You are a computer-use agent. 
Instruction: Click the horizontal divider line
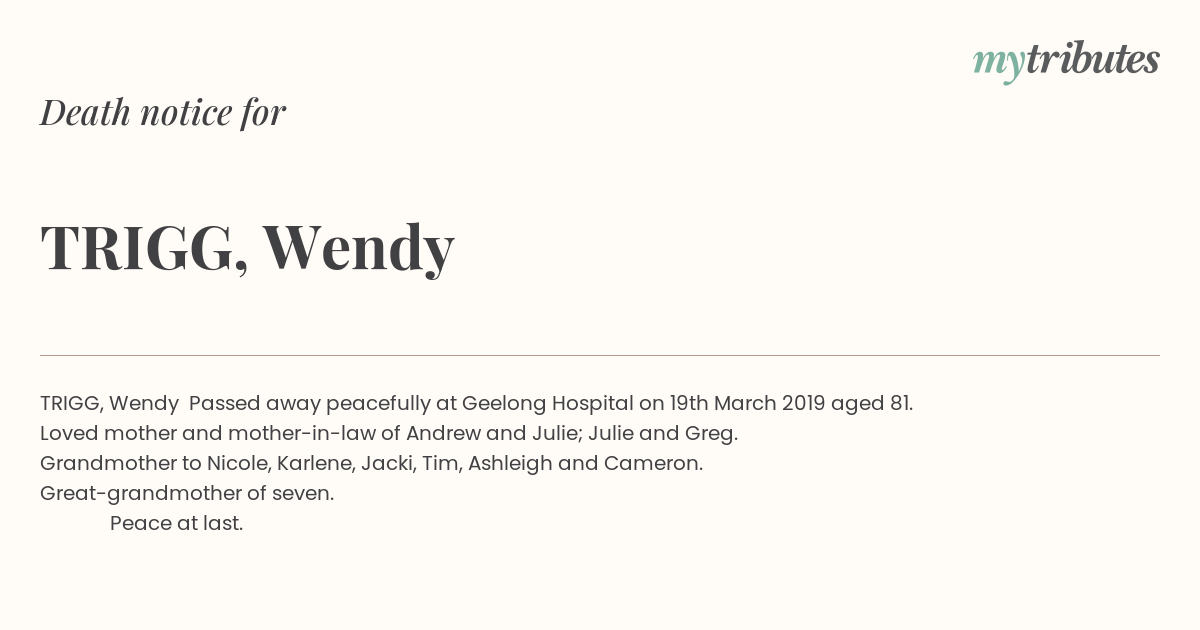[600, 355]
